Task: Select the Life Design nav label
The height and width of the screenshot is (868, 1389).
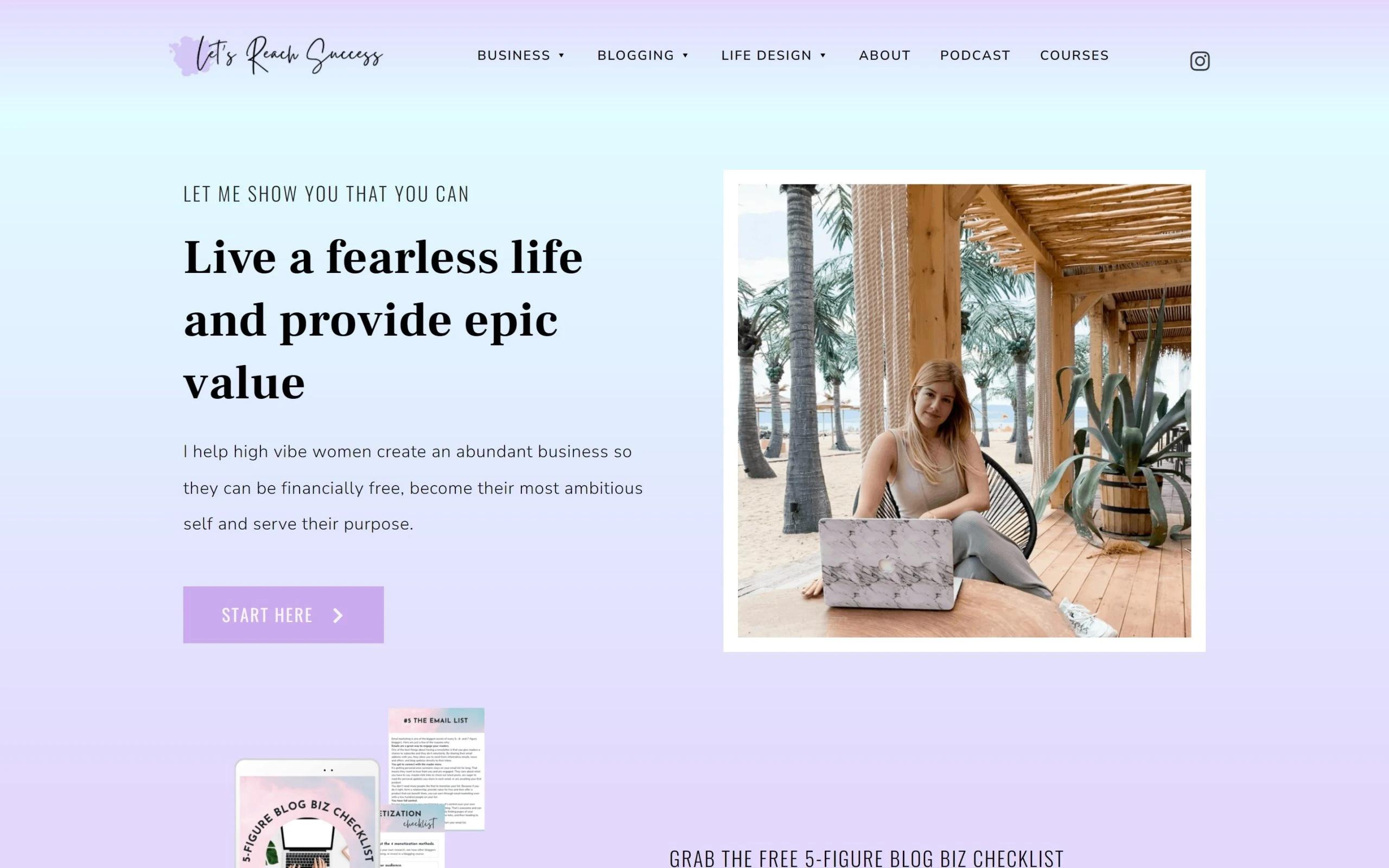Action: pyautogui.click(x=766, y=55)
